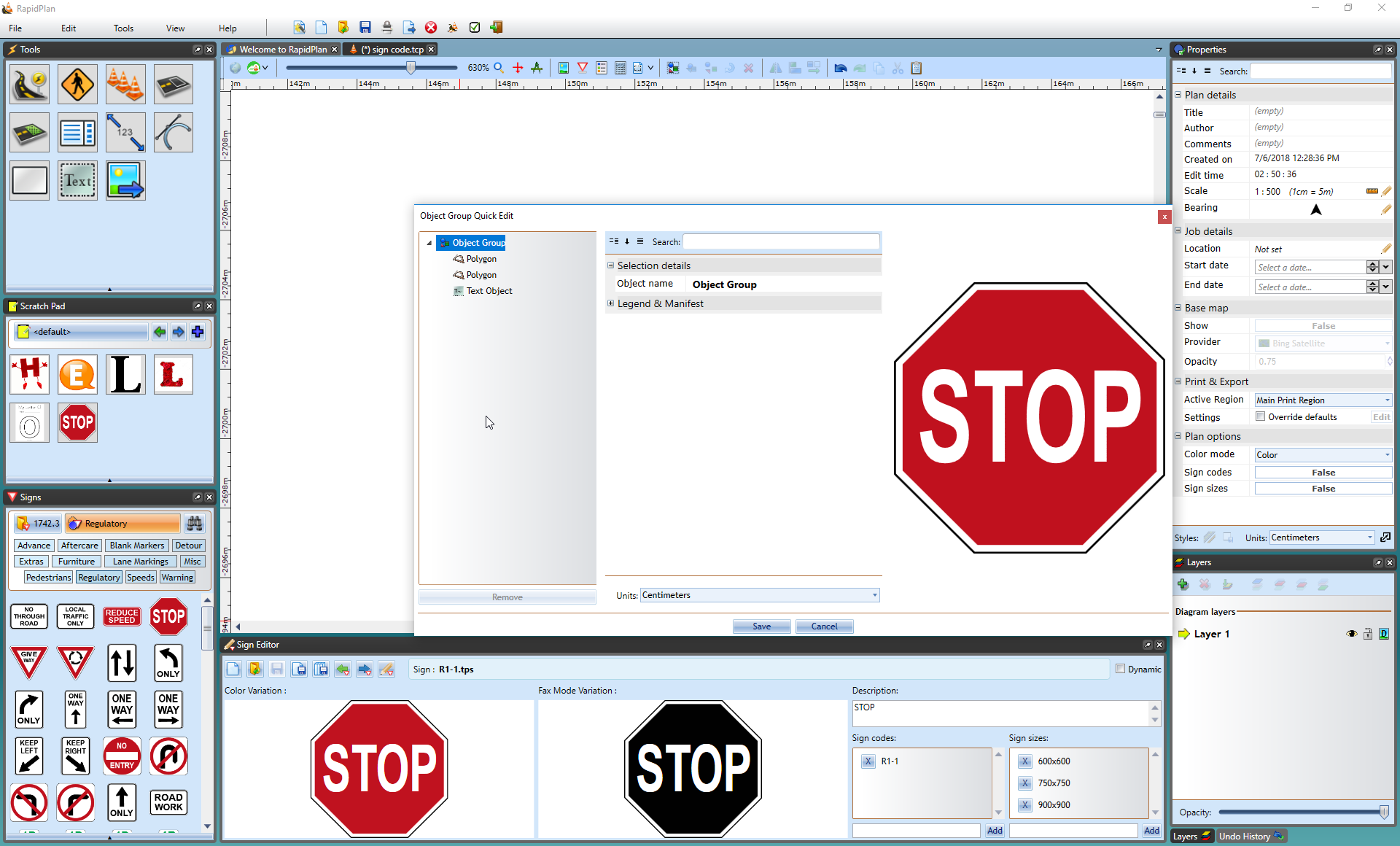This screenshot has height=846, width=1400.
Task: Click the zoom magnifier icon beside 630%
Action: tap(499, 68)
